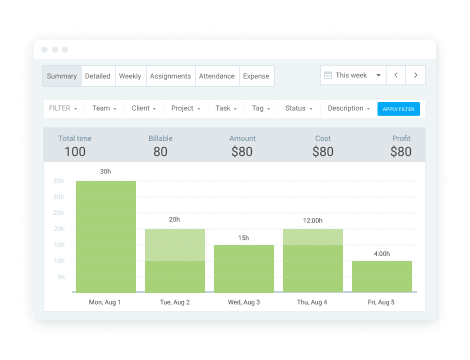Viewport: 470px width, 360px height.
Task: Expand the Team filter dropdown
Action: tap(104, 108)
